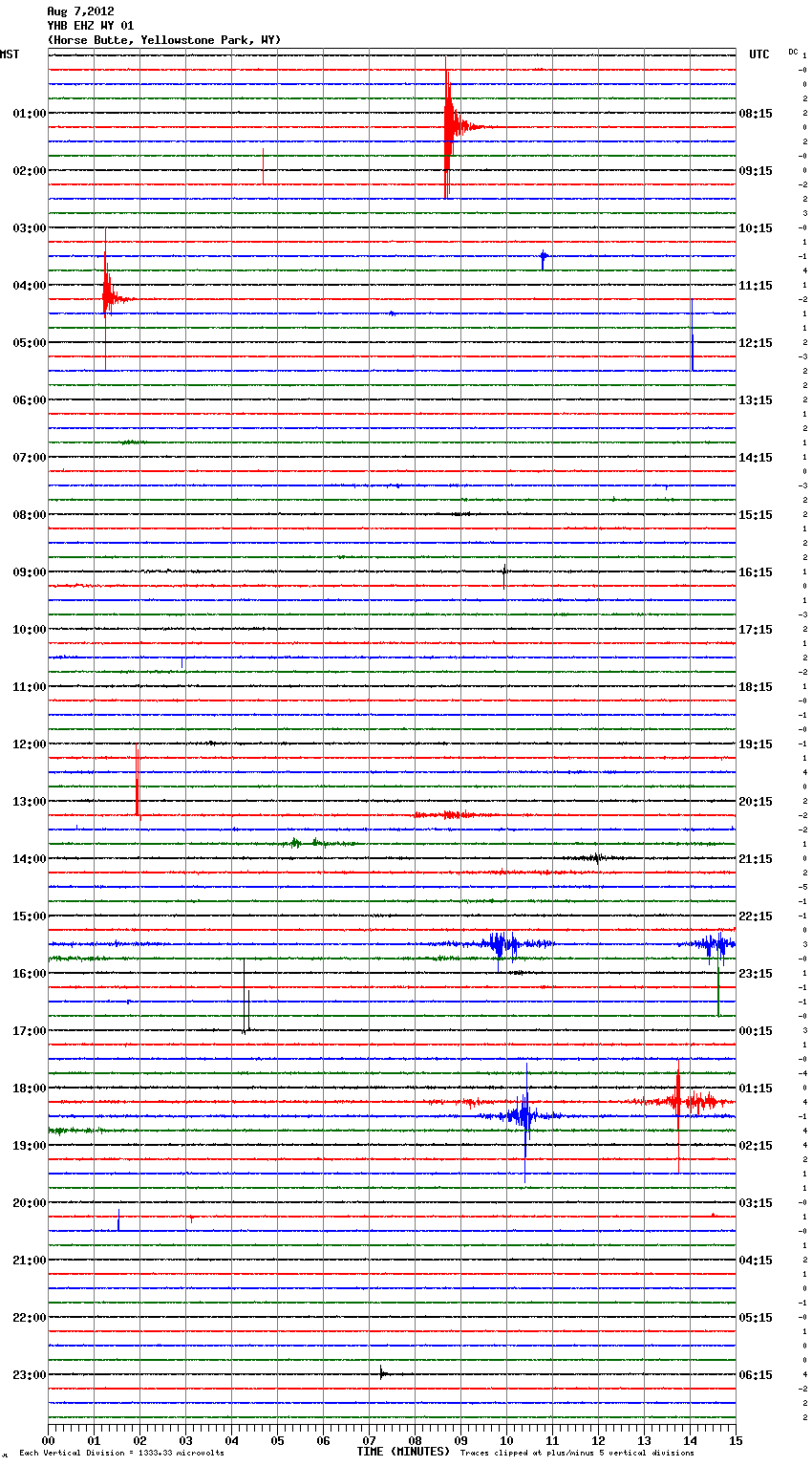This screenshot has height=1466, width=812.
Task: Click the "TIME (MINUTES)" axis label
Action: [x=402, y=1452]
